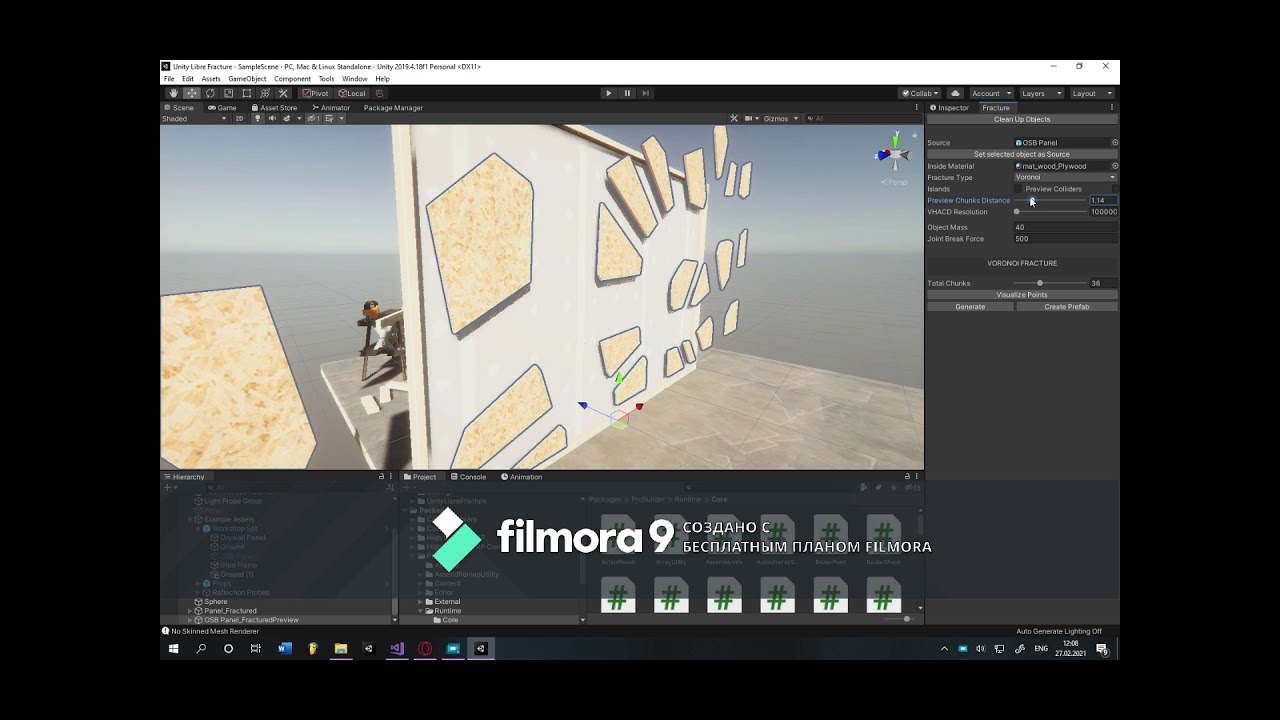The width and height of the screenshot is (1280, 720).
Task: Select the Move tool
Action: click(x=191, y=93)
